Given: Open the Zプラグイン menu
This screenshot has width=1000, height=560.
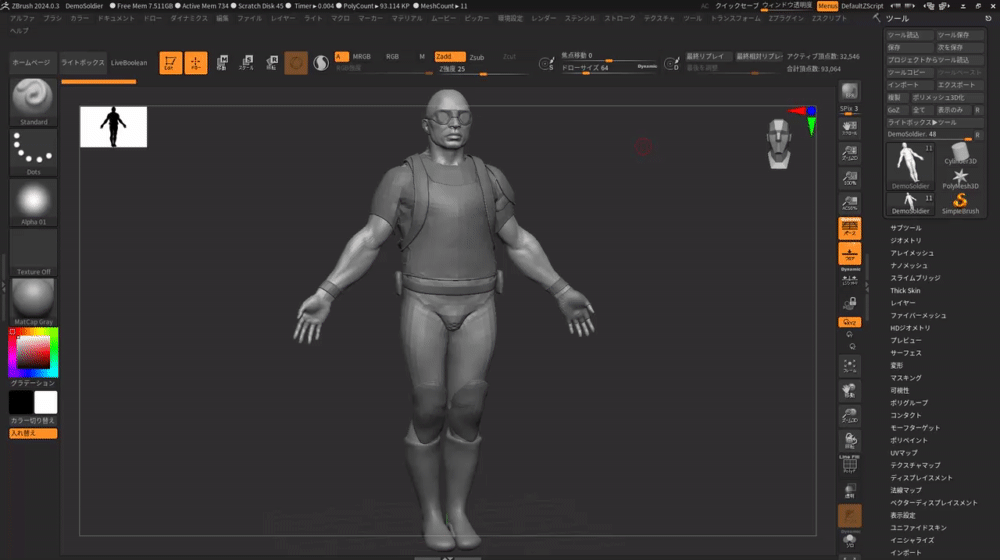Looking at the screenshot, I should 786,18.
